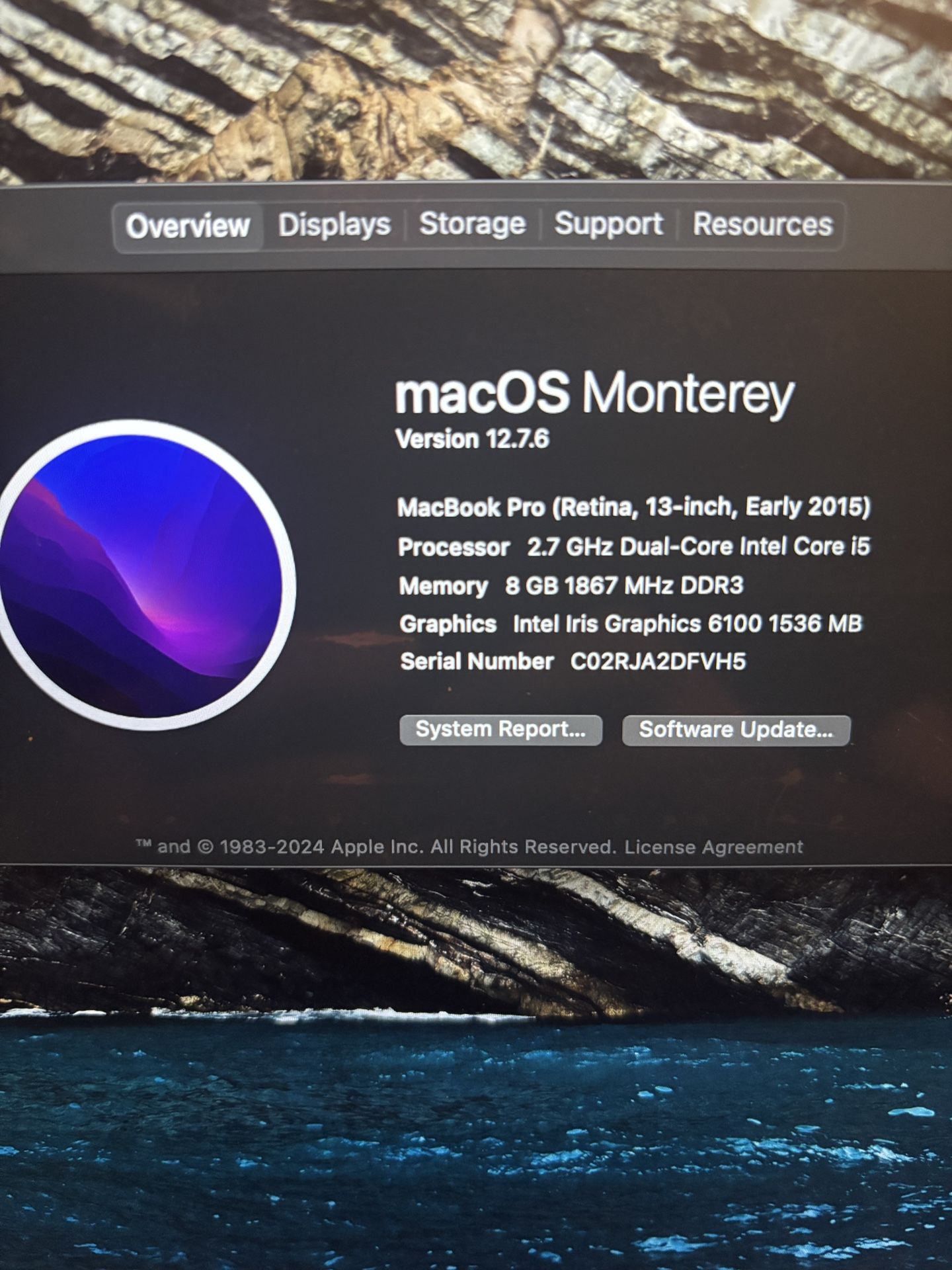Screen dimensions: 952x1270
Task: Go to the Support tab
Action: [608, 224]
